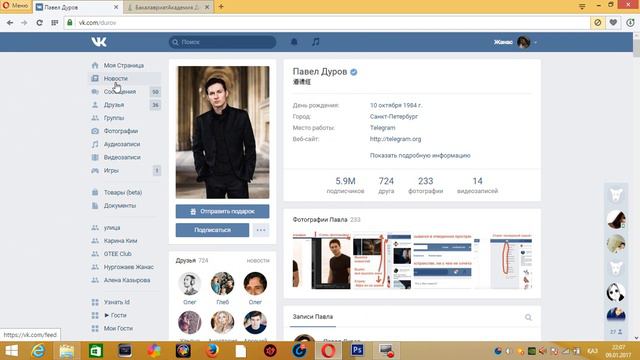
Task: Open the http://telegram.org link
Action: pos(395,139)
